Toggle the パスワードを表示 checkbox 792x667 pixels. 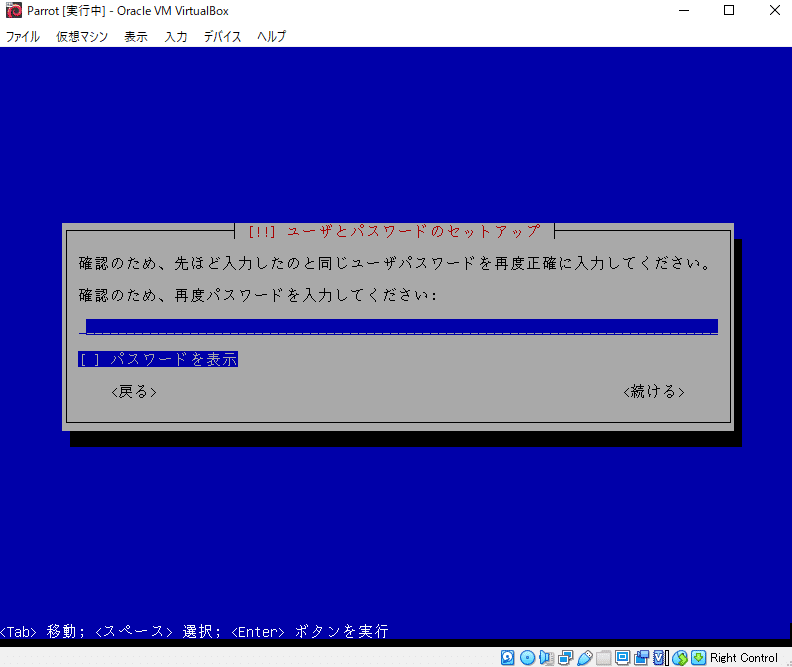click(158, 359)
